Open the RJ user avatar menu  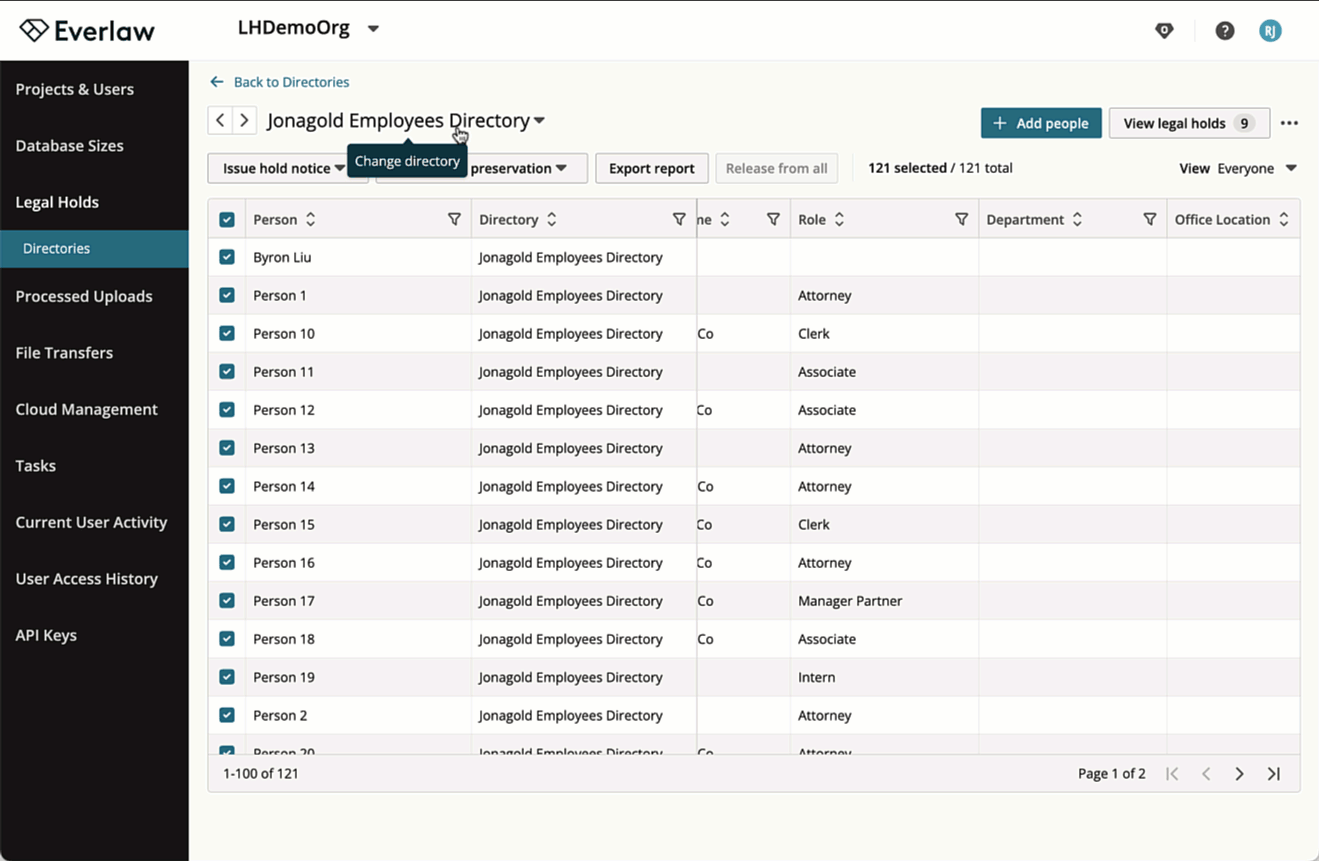(x=1270, y=31)
